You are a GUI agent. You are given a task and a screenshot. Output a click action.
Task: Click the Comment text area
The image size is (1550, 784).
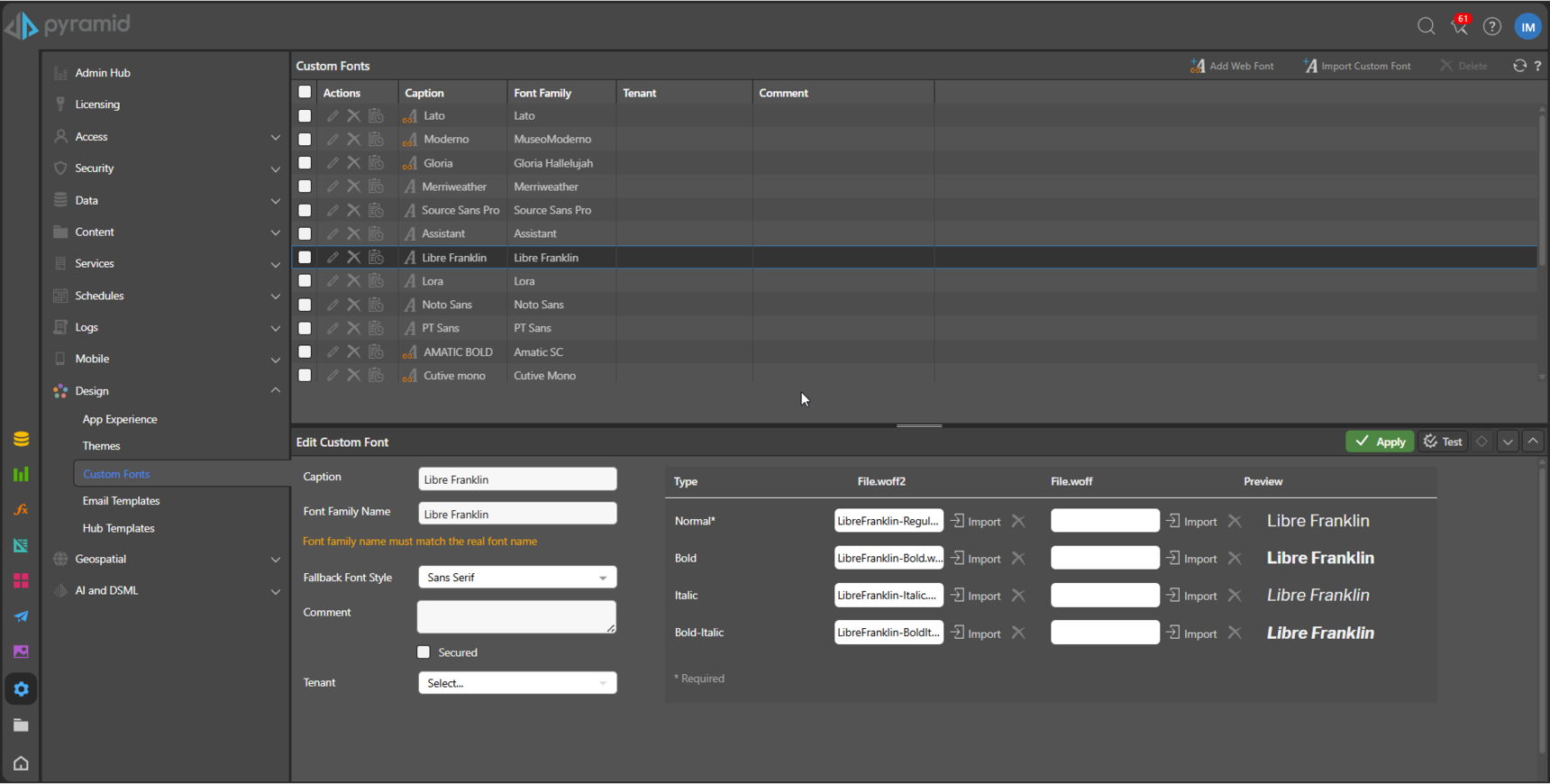point(516,617)
